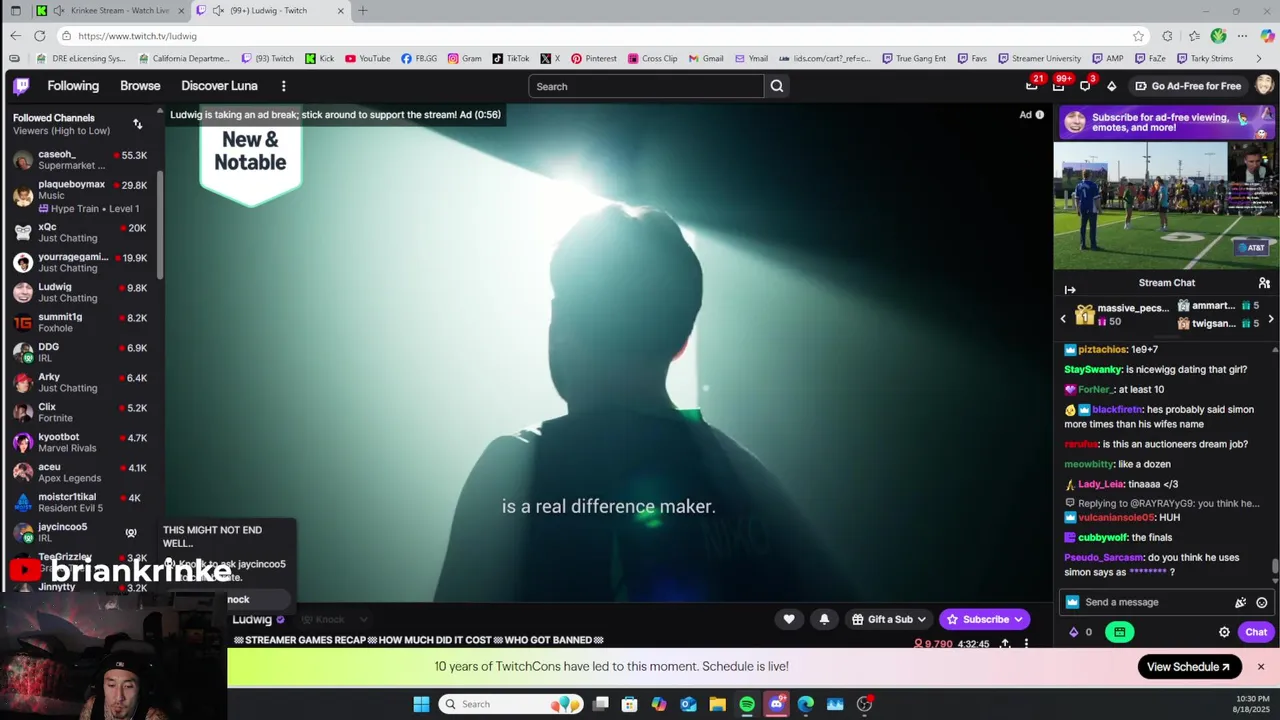Open the chat community users icon
The width and height of the screenshot is (1280, 720).
point(1264,283)
